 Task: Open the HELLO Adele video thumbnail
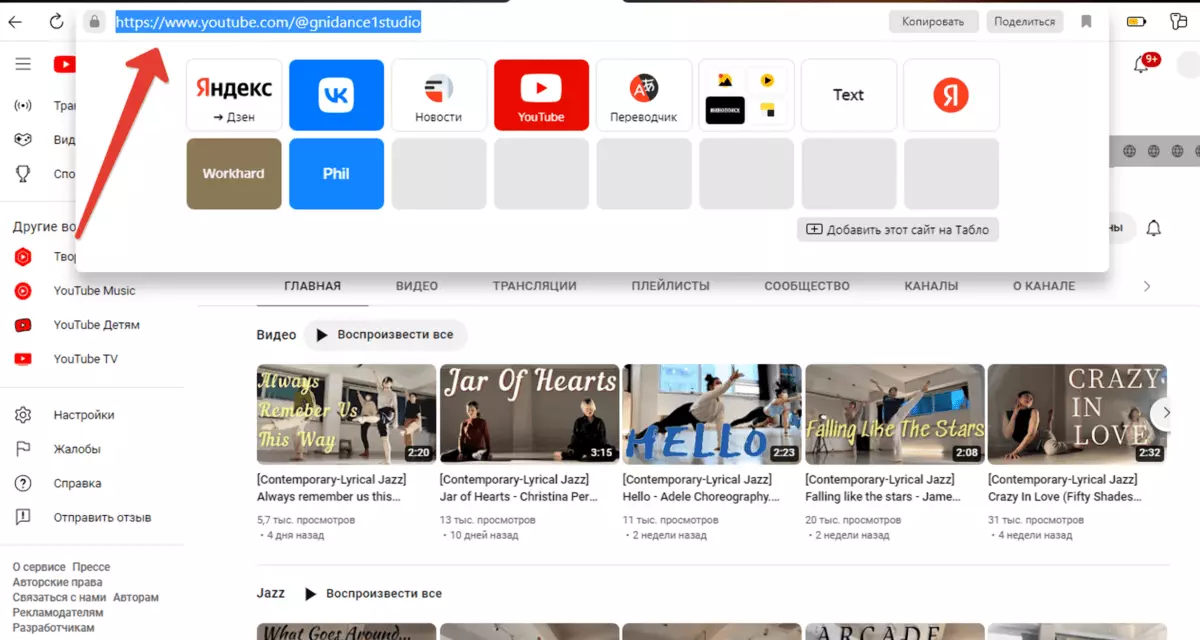[712, 414]
